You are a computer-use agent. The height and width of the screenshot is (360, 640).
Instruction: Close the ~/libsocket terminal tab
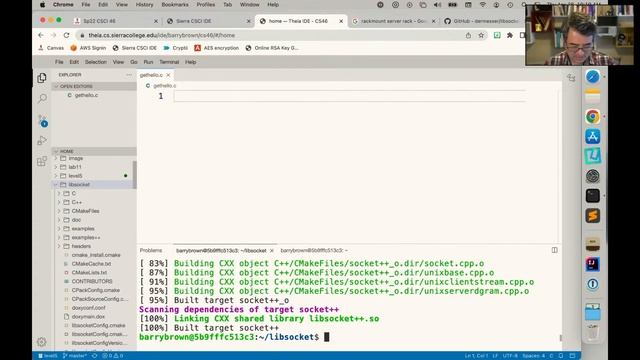(x=272, y=251)
